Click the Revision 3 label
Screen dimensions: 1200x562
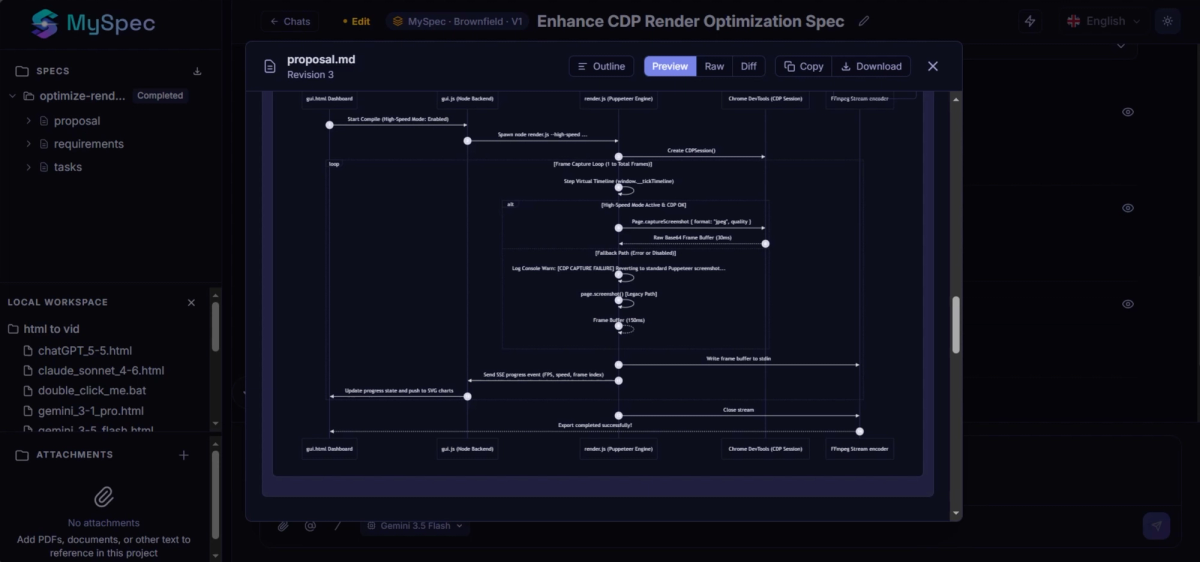coord(310,75)
